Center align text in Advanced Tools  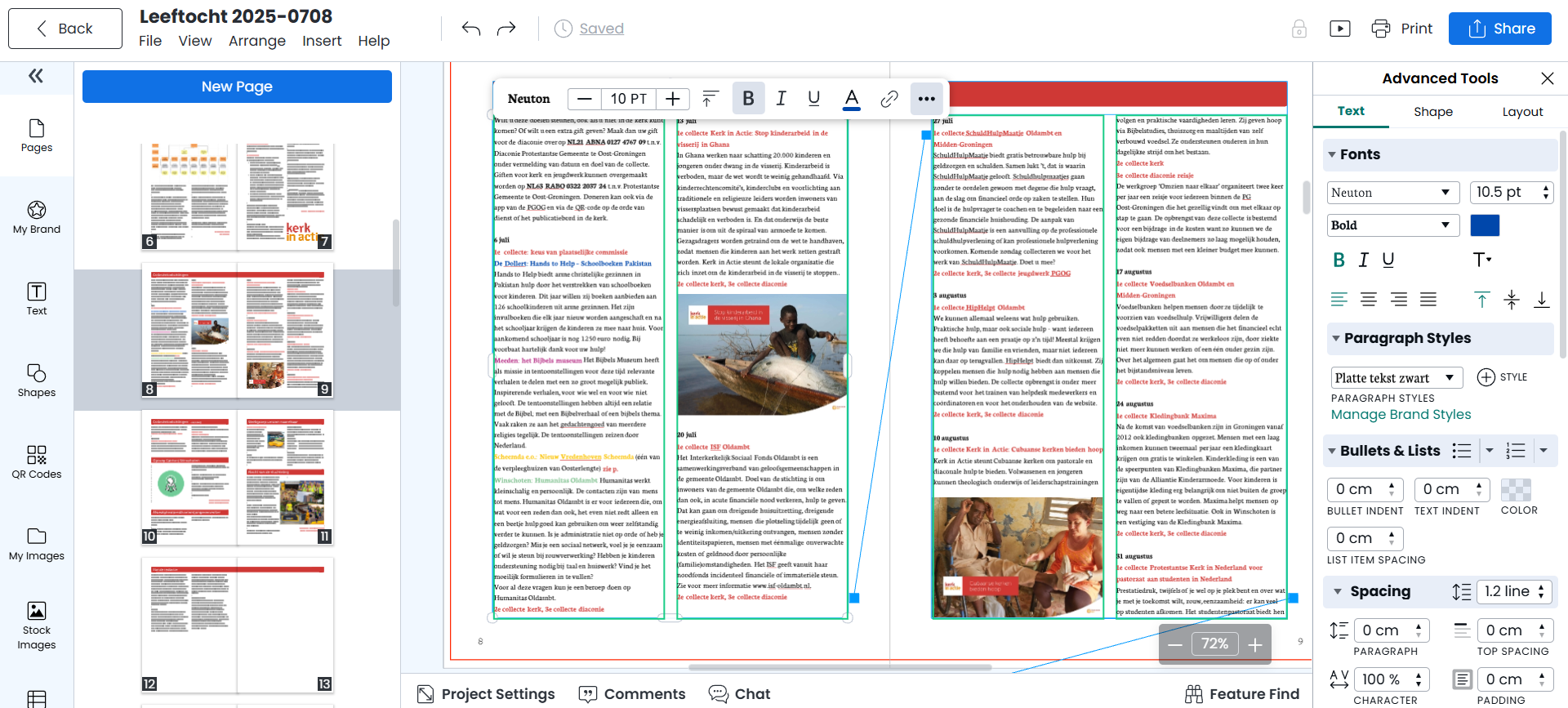click(1369, 300)
